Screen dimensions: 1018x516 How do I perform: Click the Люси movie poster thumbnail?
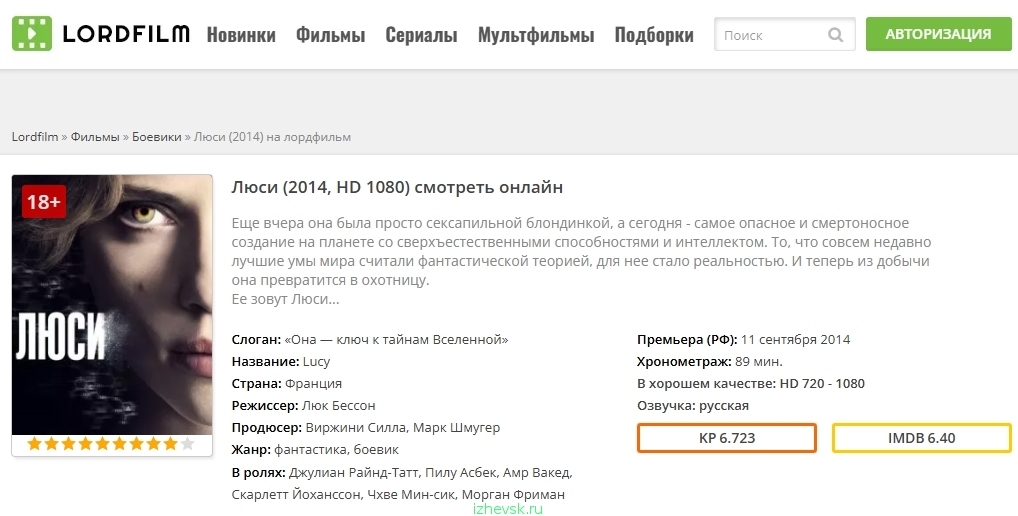pos(112,305)
